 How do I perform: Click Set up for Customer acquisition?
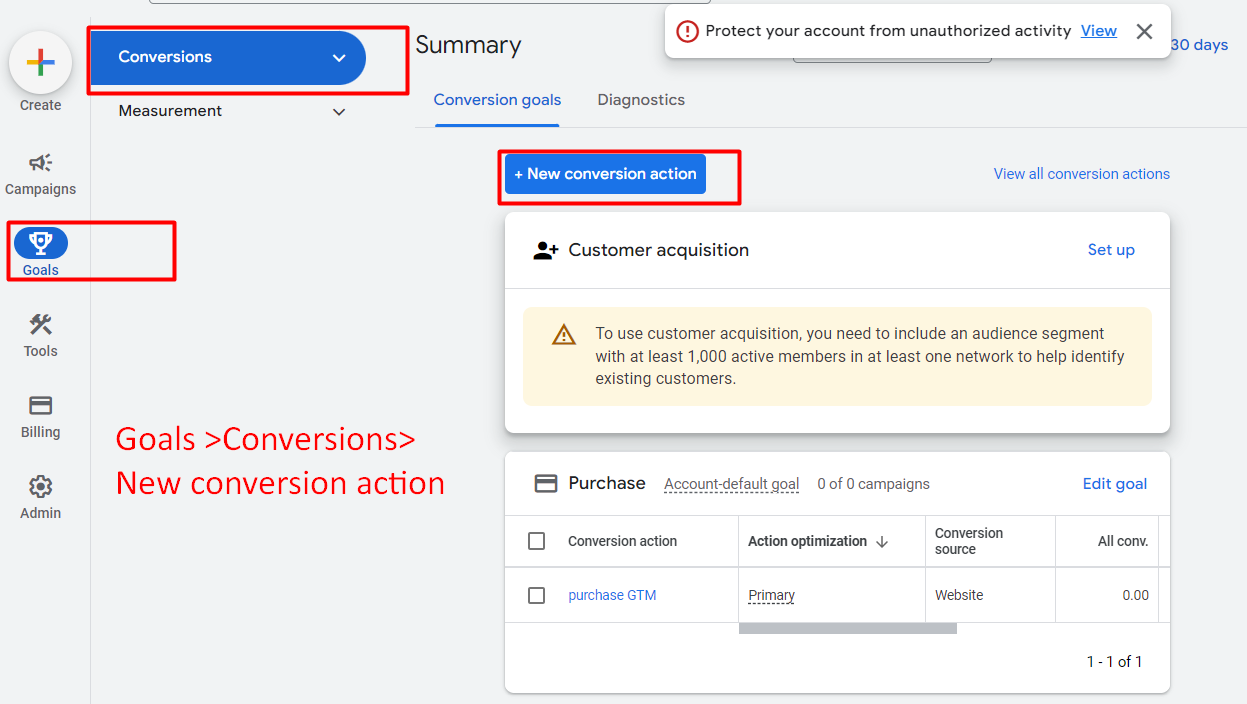(1111, 250)
